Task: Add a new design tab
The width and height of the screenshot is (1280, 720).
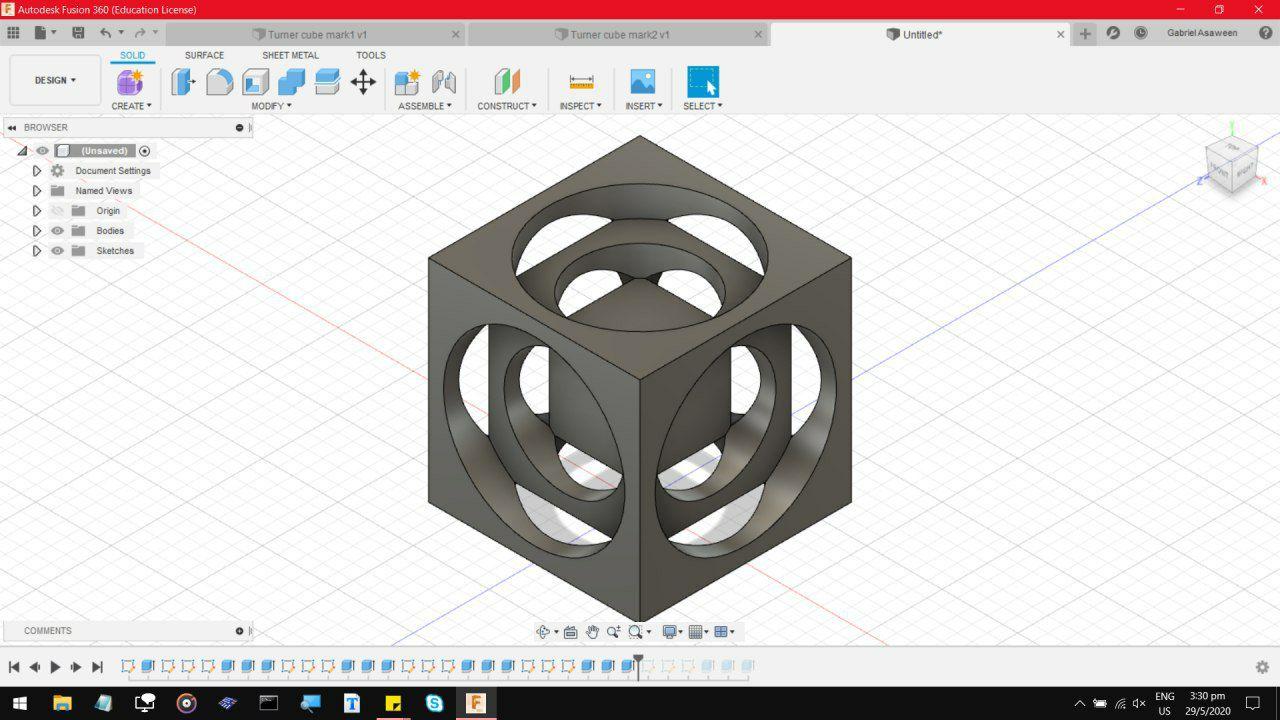Action: (x=1085, y=34)
